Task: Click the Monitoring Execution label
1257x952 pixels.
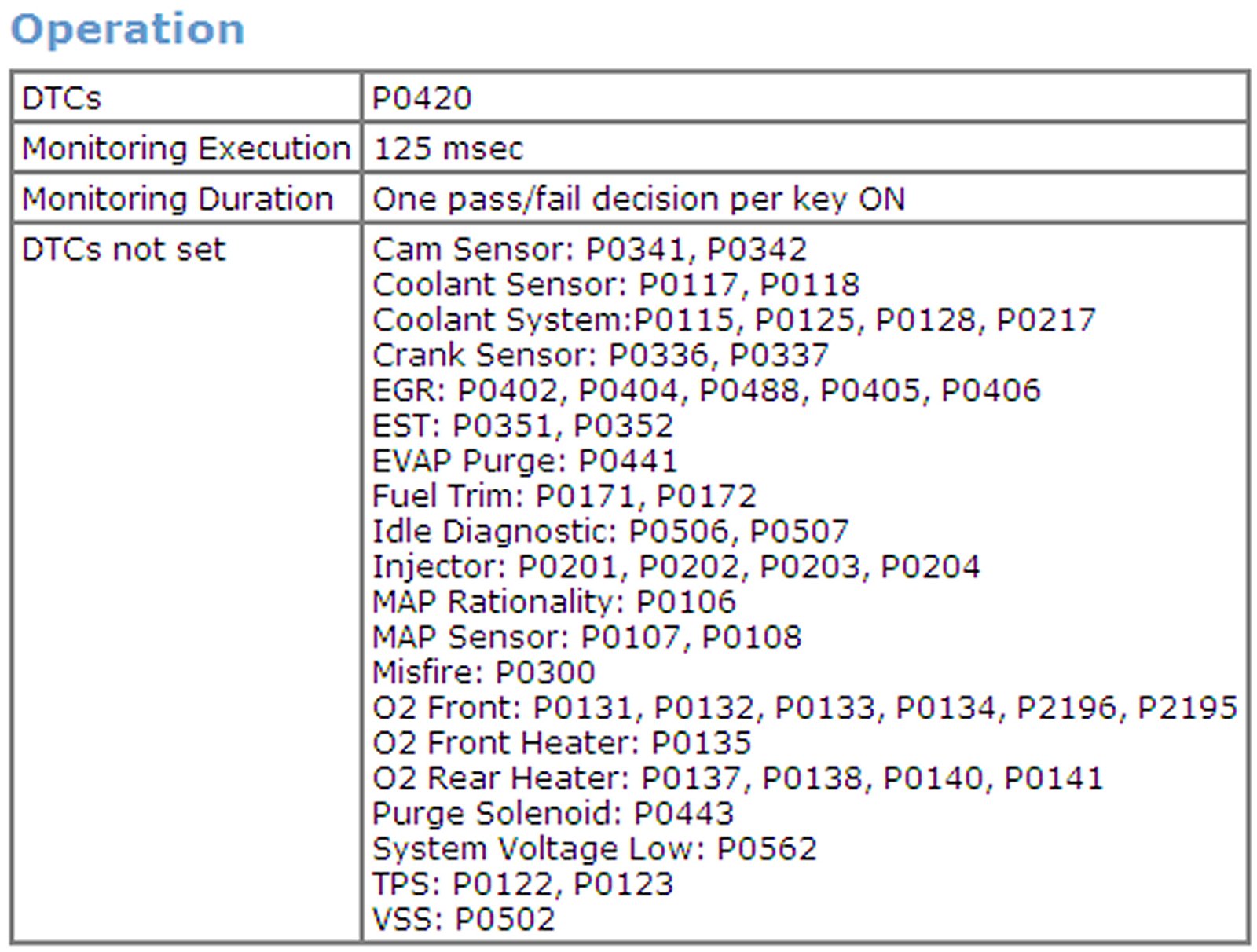Action: 186,148
